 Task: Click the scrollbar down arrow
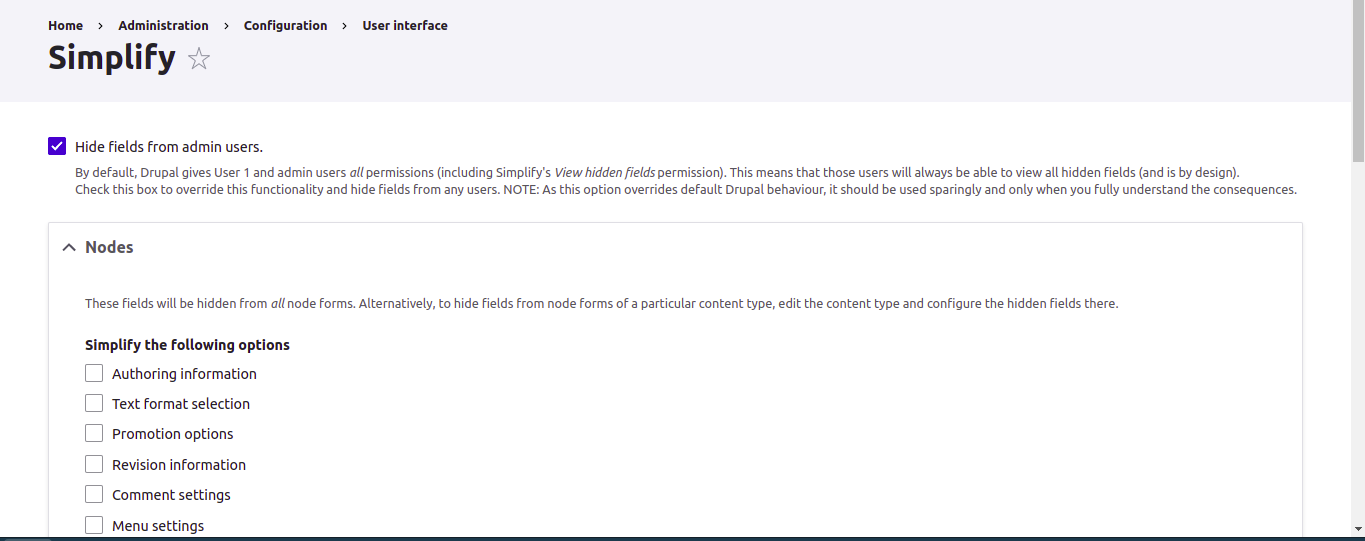coord(1358,530)
